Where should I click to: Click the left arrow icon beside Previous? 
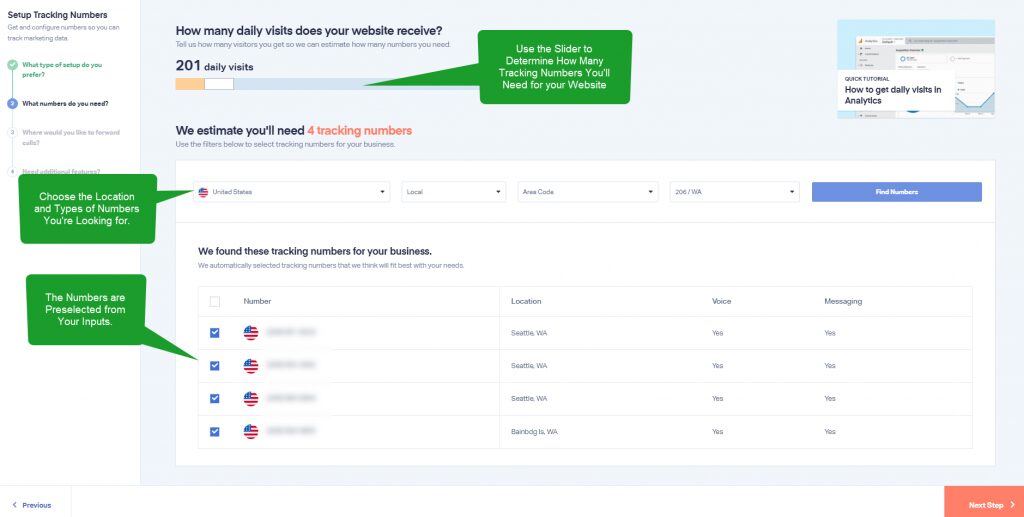(13, 505)
